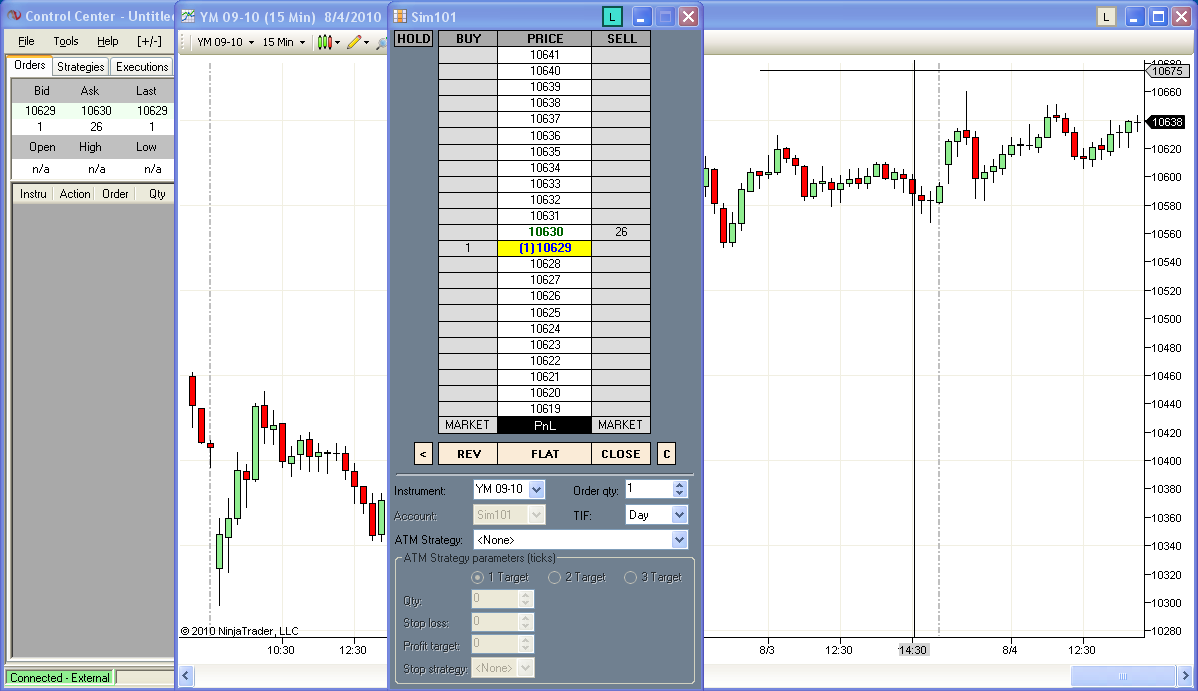Open the 15 Min interval dropdown
The width and height of the screenshot is (1198, 691).
click(283, 42)
